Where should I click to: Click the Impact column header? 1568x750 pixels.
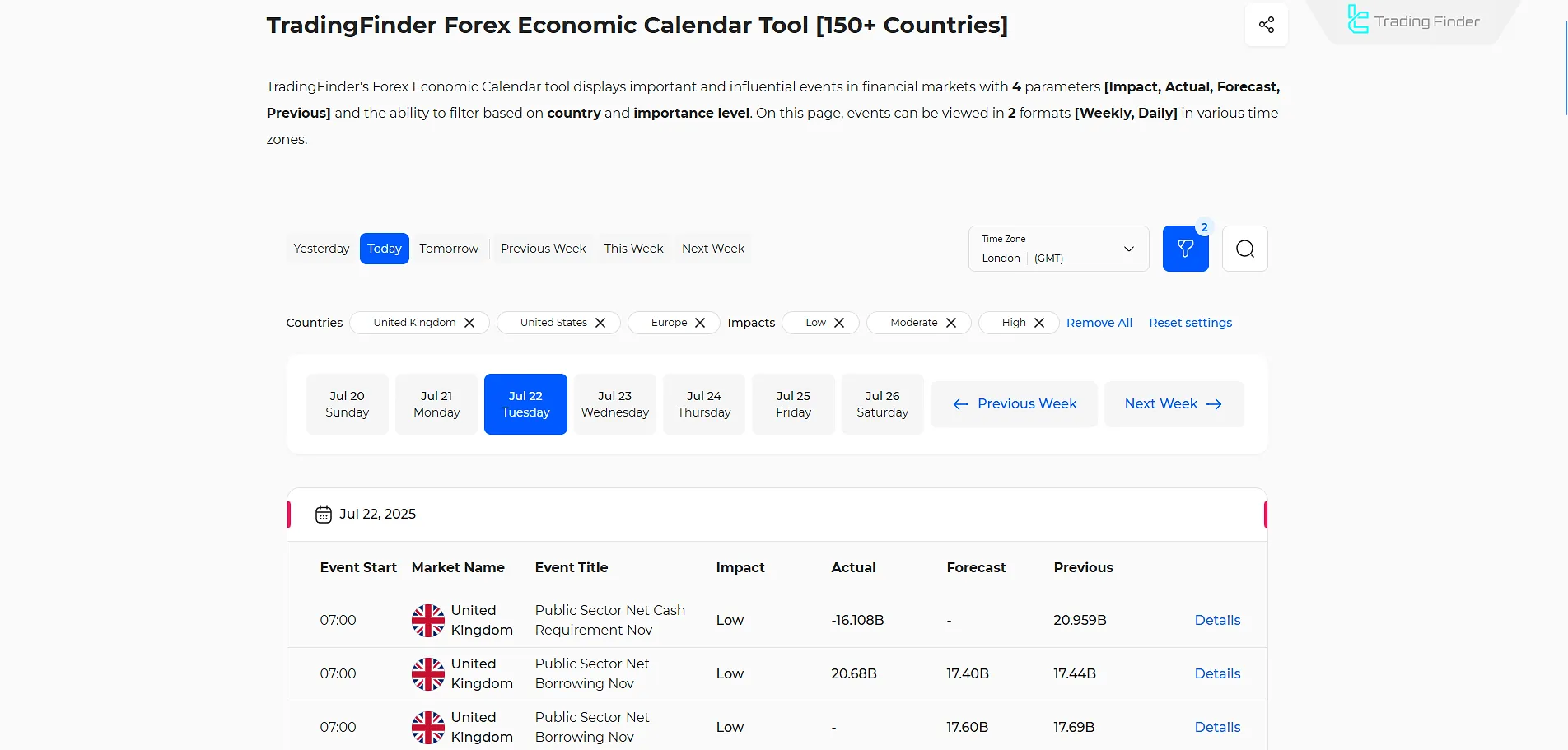(740, 567)
